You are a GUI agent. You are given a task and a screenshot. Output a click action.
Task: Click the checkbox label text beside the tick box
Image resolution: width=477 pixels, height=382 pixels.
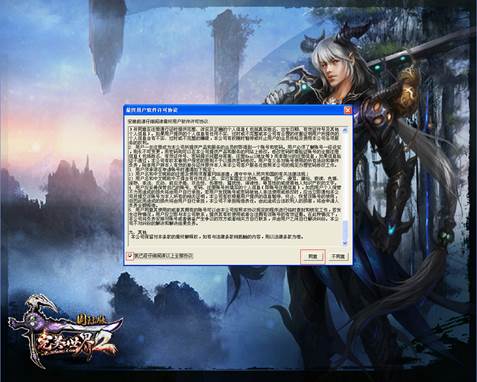pos(164,256)
